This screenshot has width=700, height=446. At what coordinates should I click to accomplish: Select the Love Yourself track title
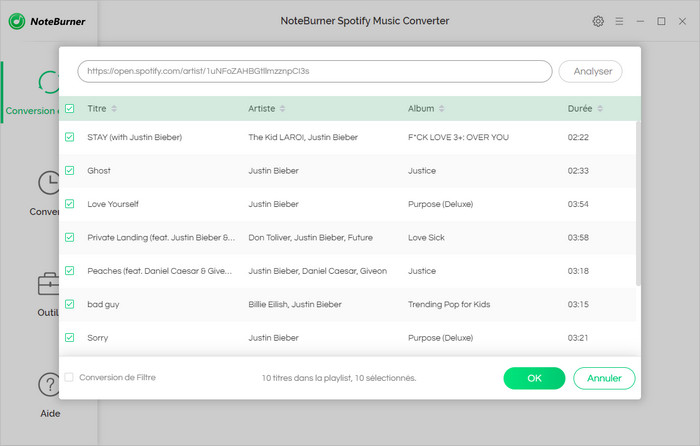pos(113,204)
